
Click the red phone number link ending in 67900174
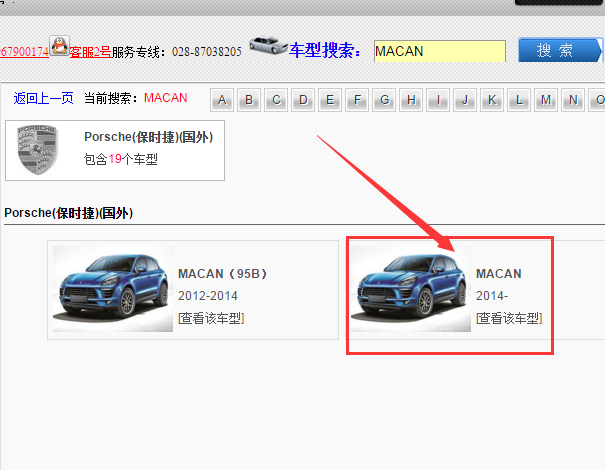(x=24, y=52)
